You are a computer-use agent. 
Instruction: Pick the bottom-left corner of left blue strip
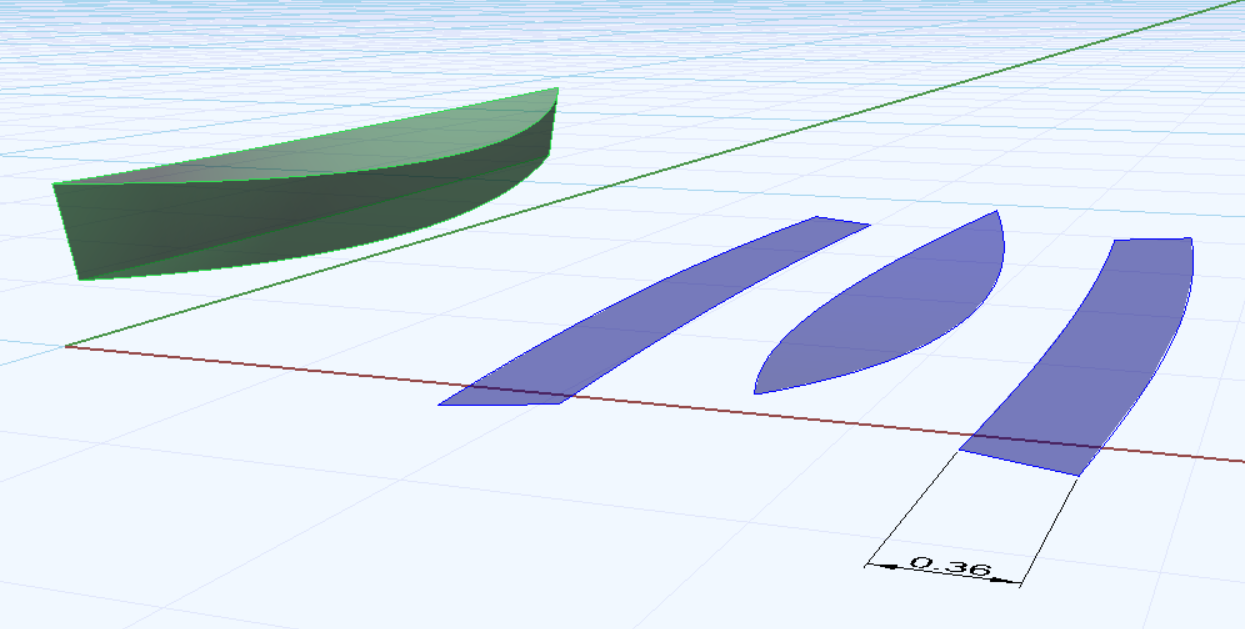tap(440, 405)
